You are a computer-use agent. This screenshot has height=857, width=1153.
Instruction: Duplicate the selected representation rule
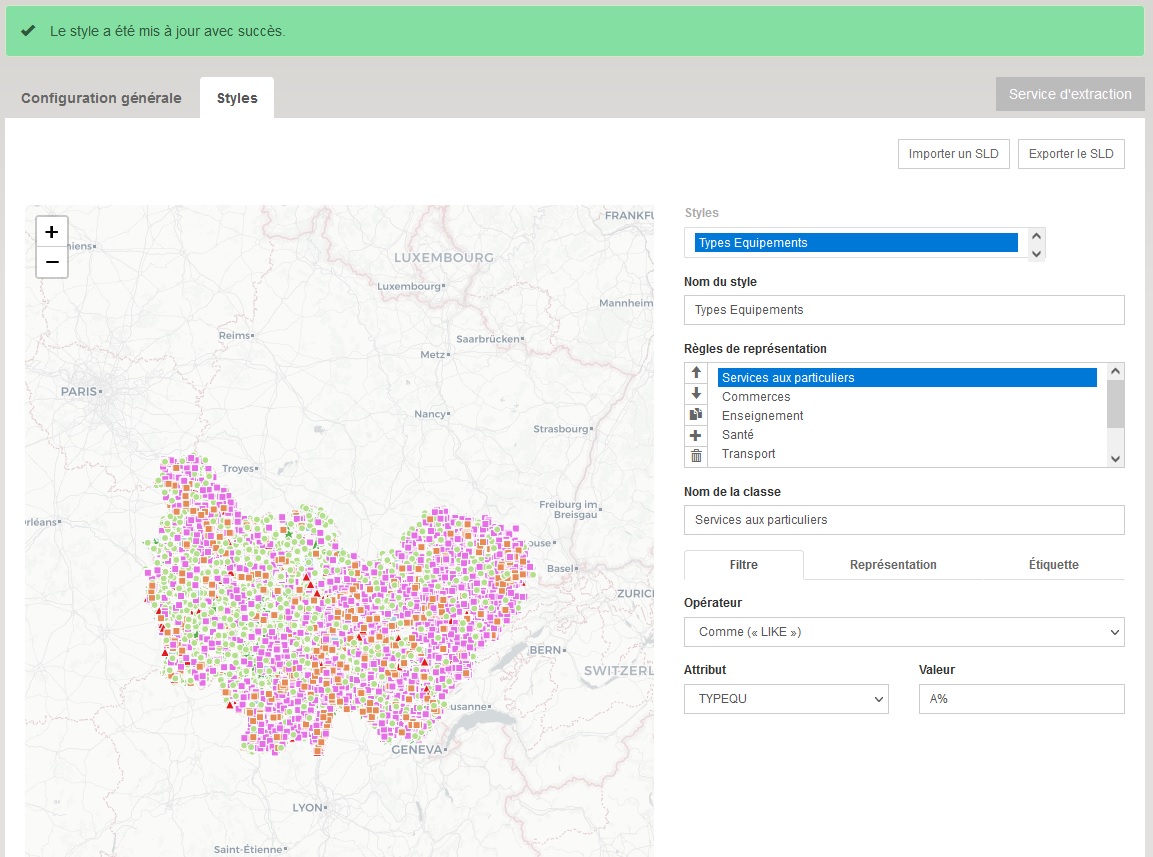click(x=696, y=414)
